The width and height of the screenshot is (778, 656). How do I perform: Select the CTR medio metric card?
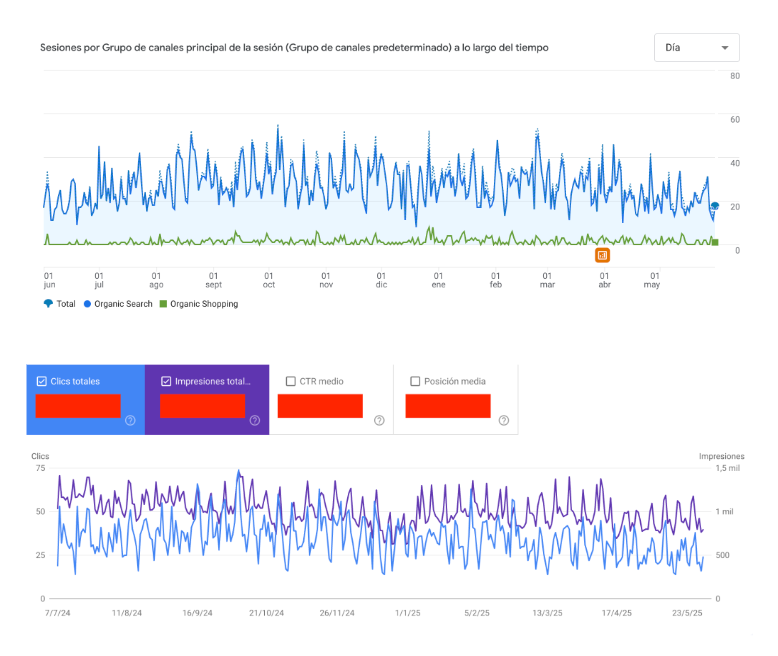[330, 399]
